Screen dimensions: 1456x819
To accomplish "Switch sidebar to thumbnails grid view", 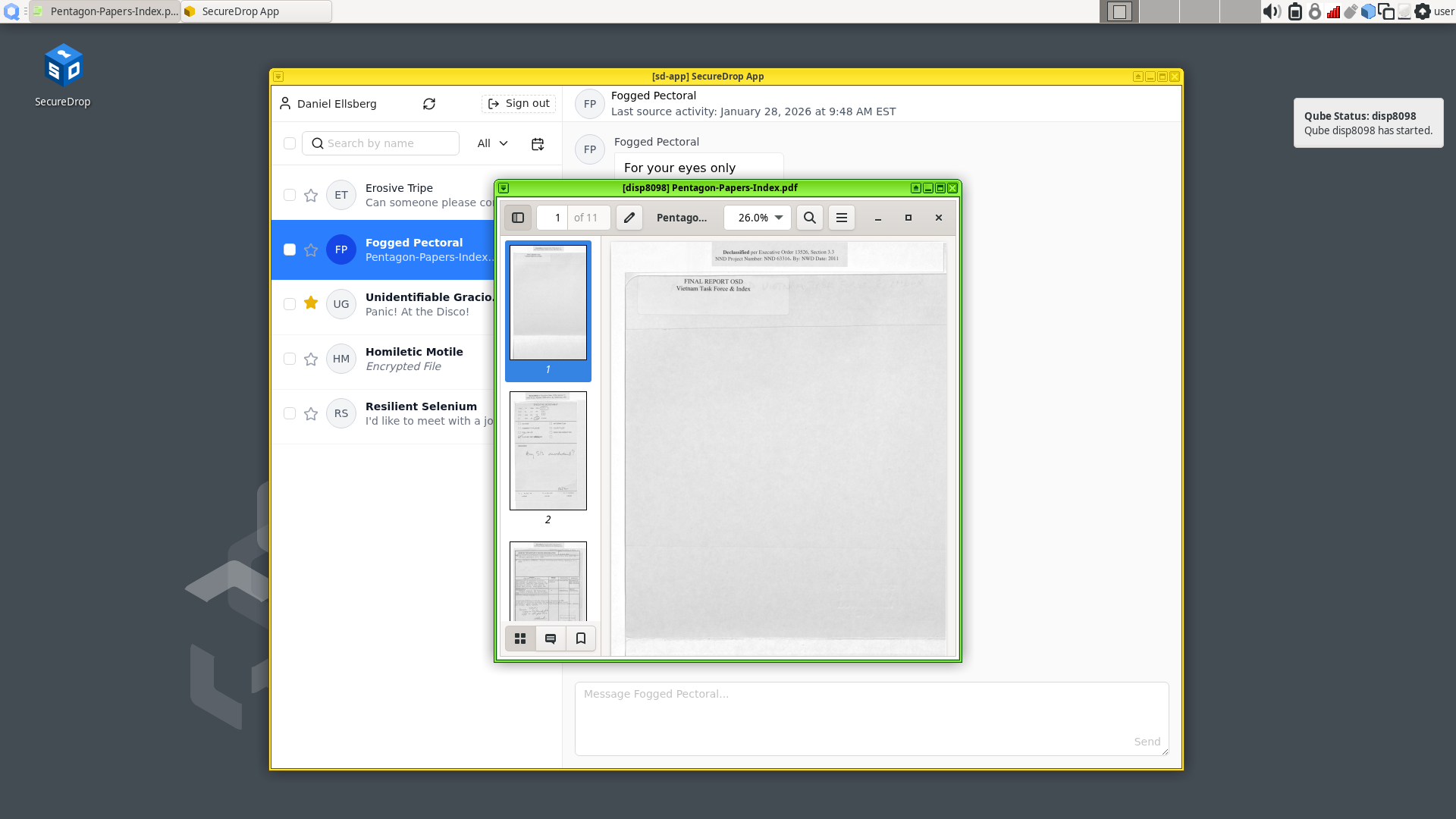I will (520, 639).
